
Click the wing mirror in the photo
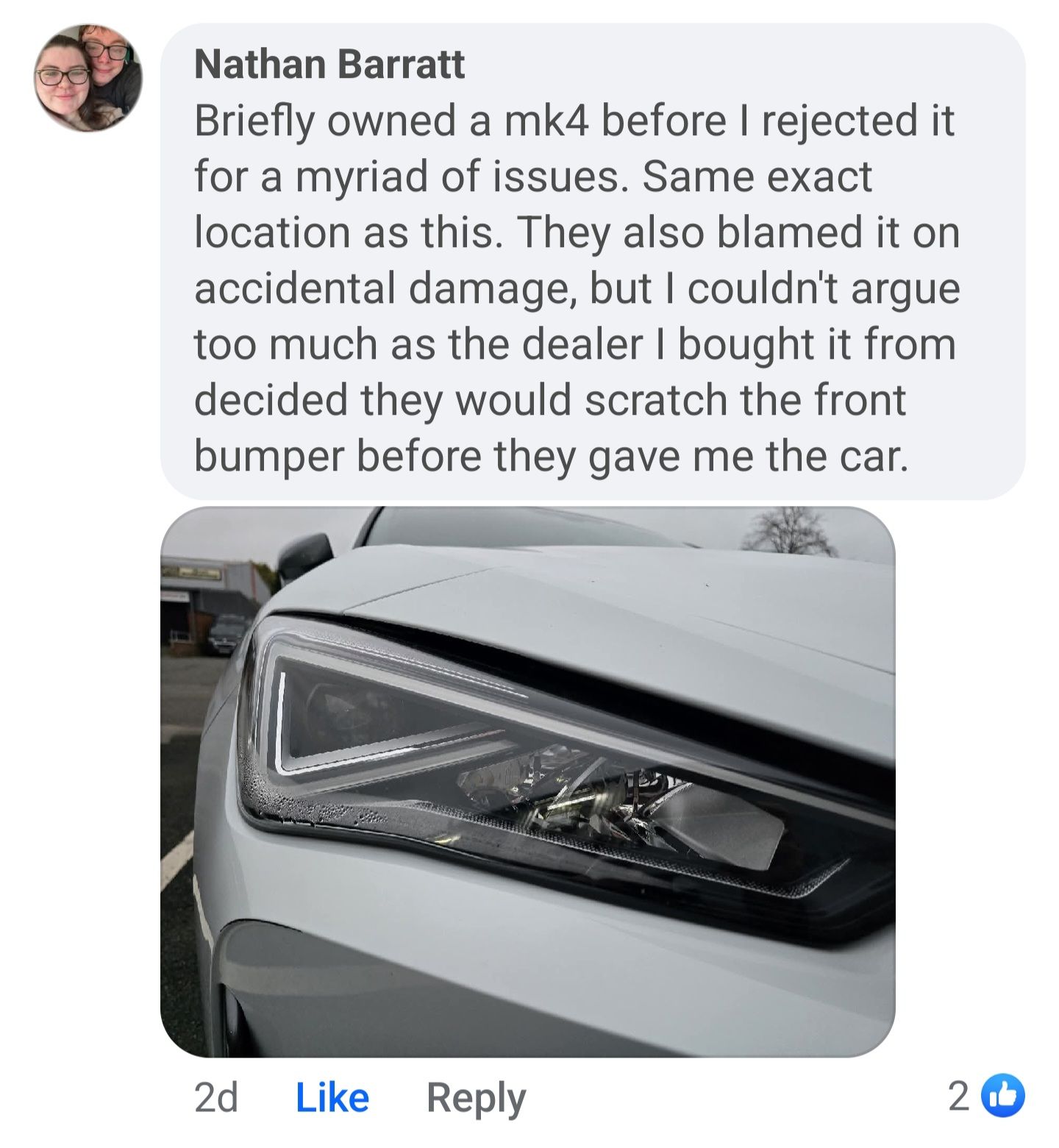(304, 560)
